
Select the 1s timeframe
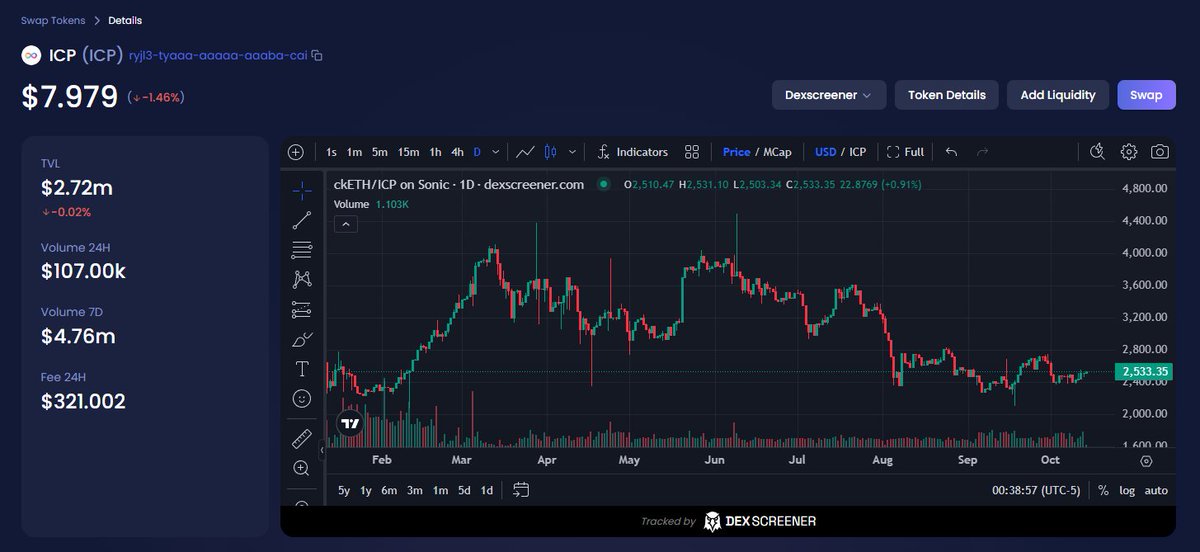[x=332, y=152]
